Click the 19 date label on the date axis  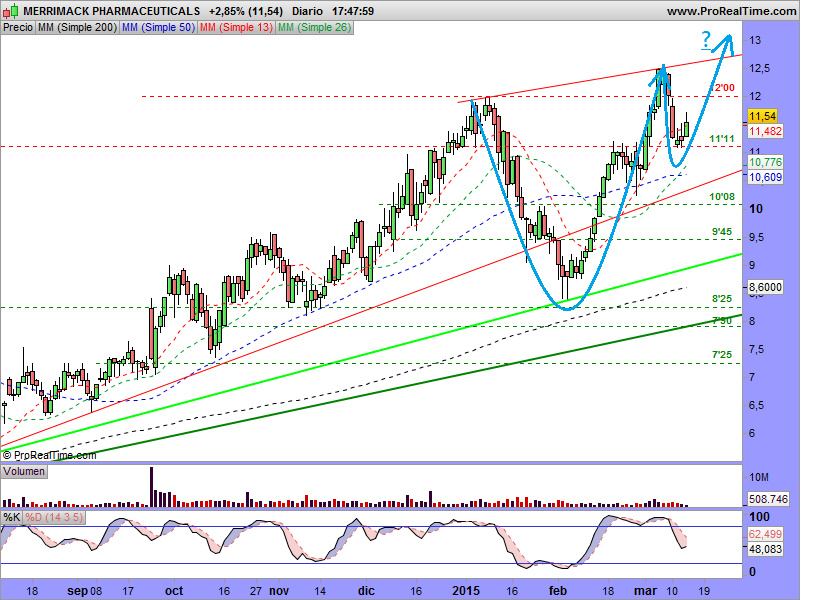tap(704, 591)
